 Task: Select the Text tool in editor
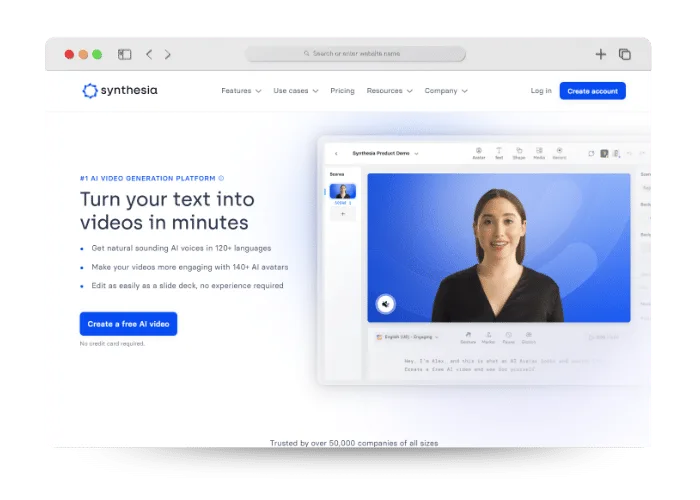[499, 153]
